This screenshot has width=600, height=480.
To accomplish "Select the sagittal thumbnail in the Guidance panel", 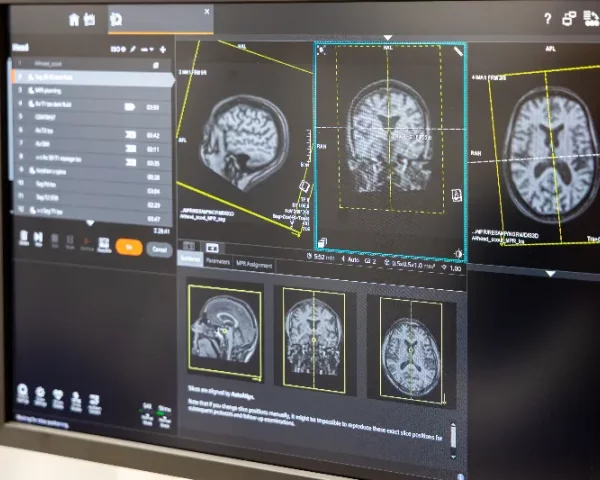I will click(225, 332).
